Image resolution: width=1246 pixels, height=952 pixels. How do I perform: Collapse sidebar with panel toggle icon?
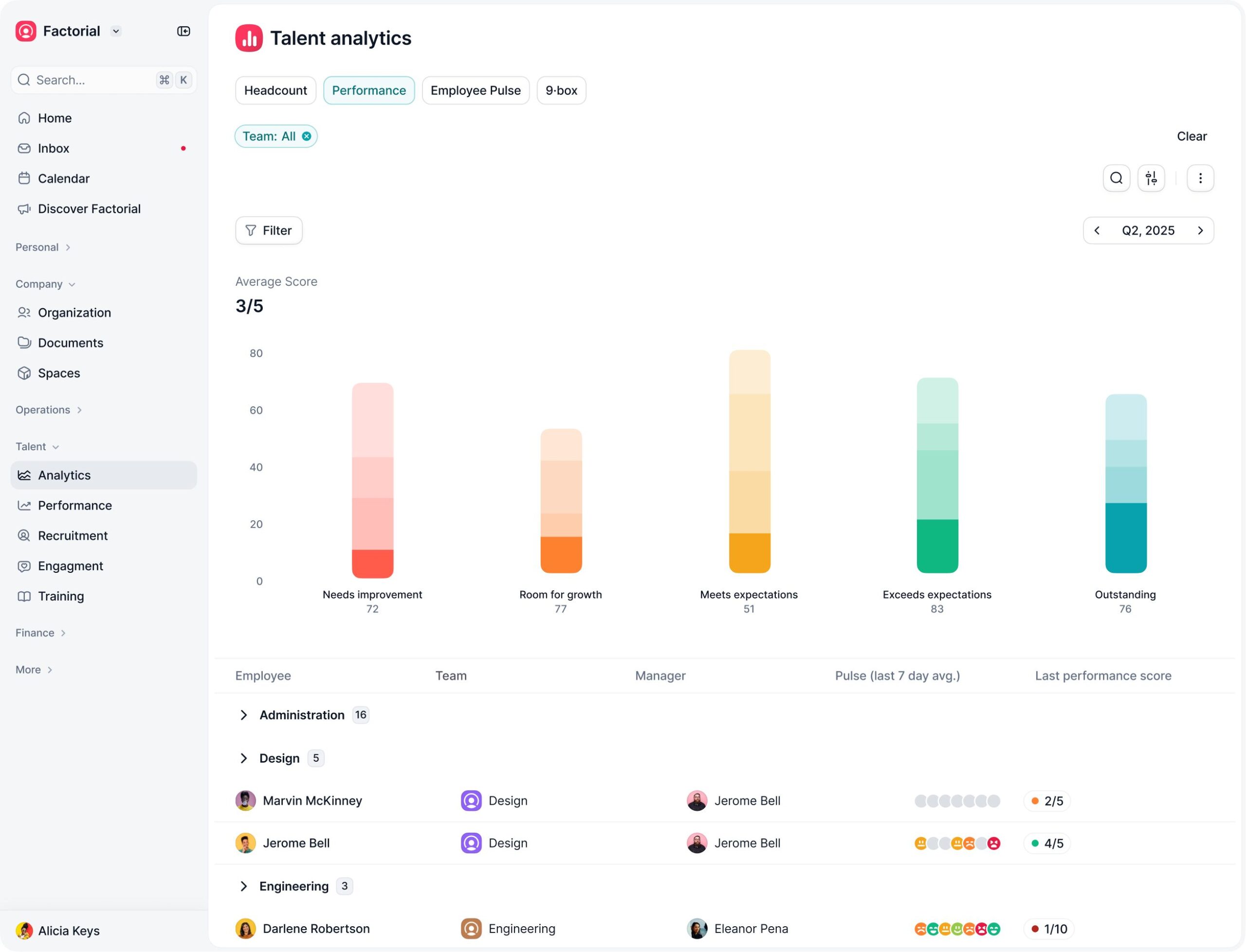tap(183, 31)
